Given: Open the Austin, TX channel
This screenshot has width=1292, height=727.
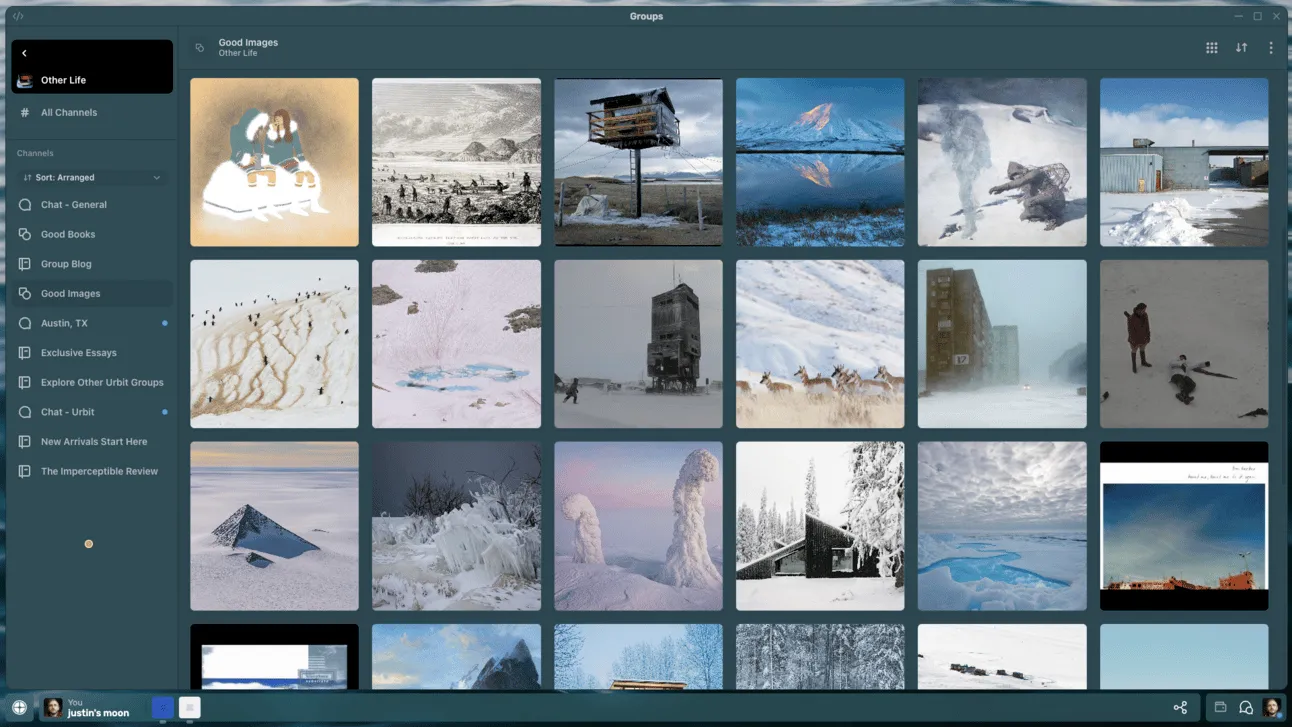Looking at the screenshot, I should 92,323.
